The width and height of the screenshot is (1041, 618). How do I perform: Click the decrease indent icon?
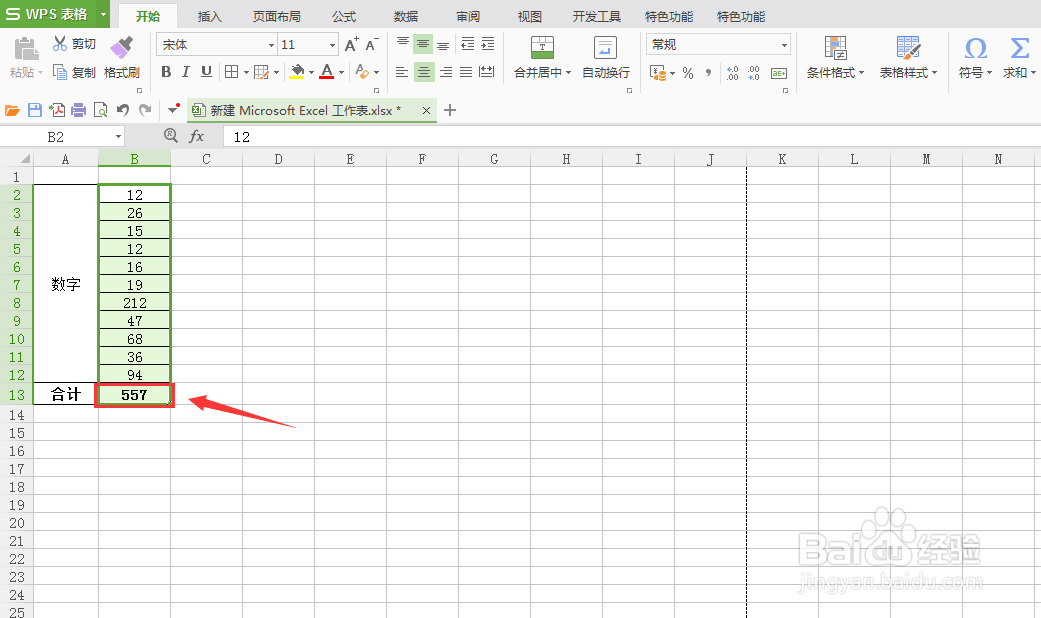467,44
